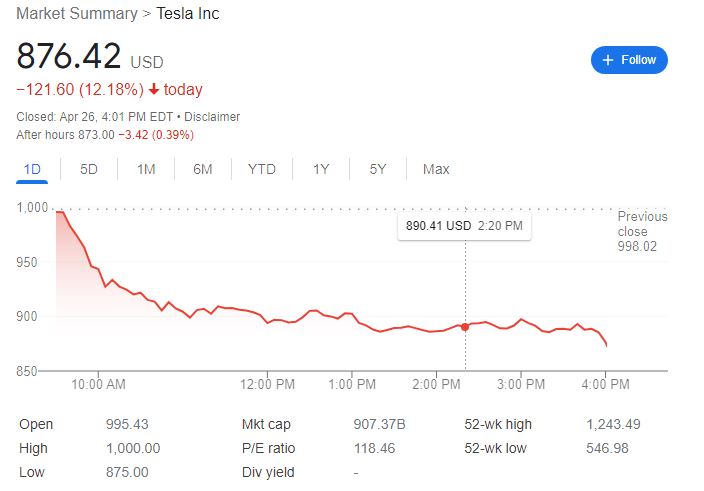Switch to 1Y chart view

pyautogui.click(x=320, y=169)
